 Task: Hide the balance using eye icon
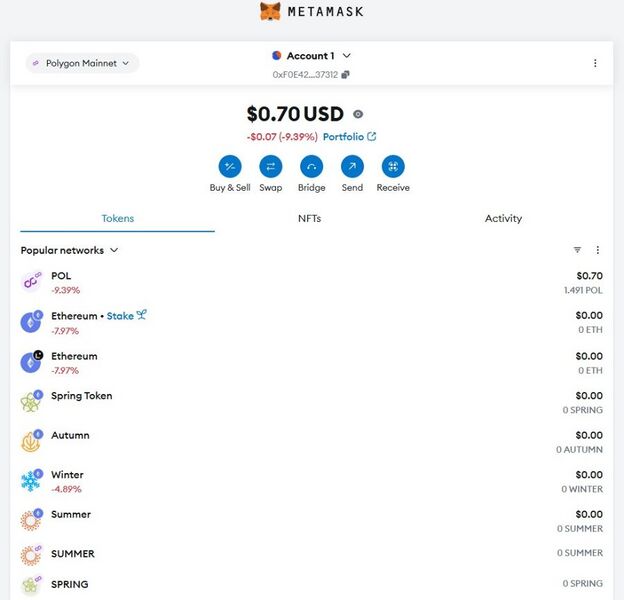coord(358,114)
